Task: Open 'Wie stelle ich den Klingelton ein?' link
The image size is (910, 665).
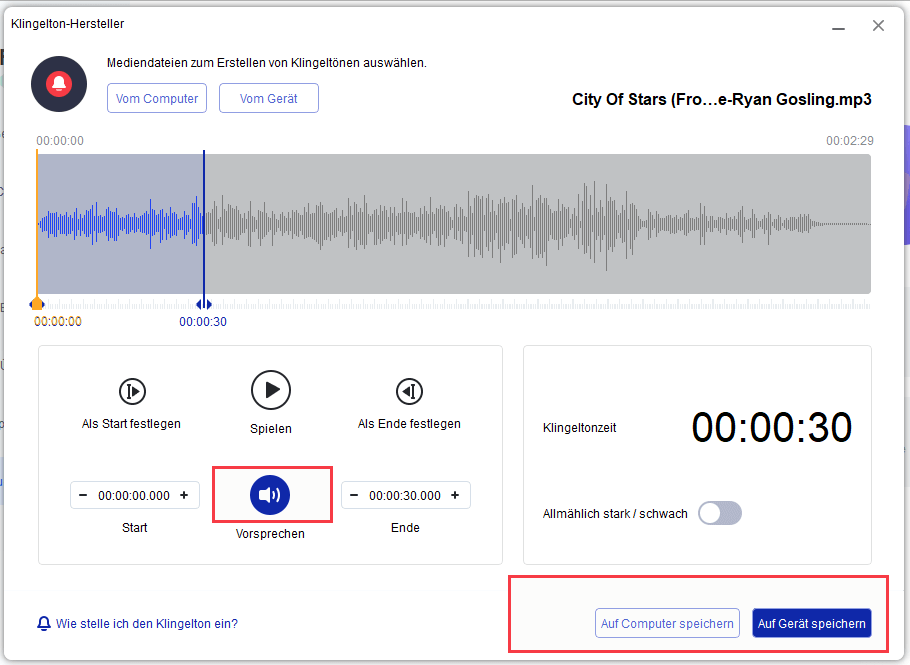Action: [146, 623]
